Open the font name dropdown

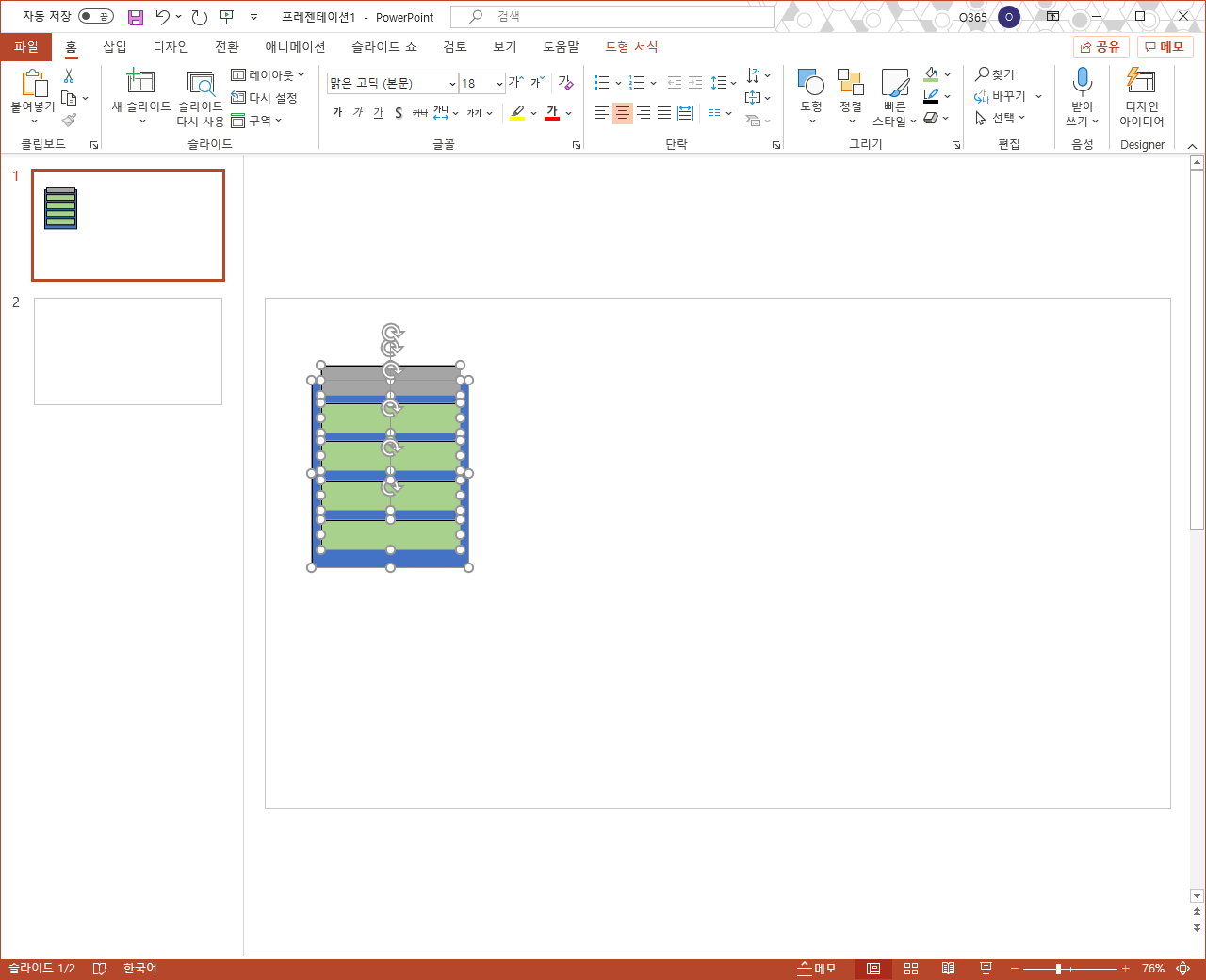click(452, 84)
